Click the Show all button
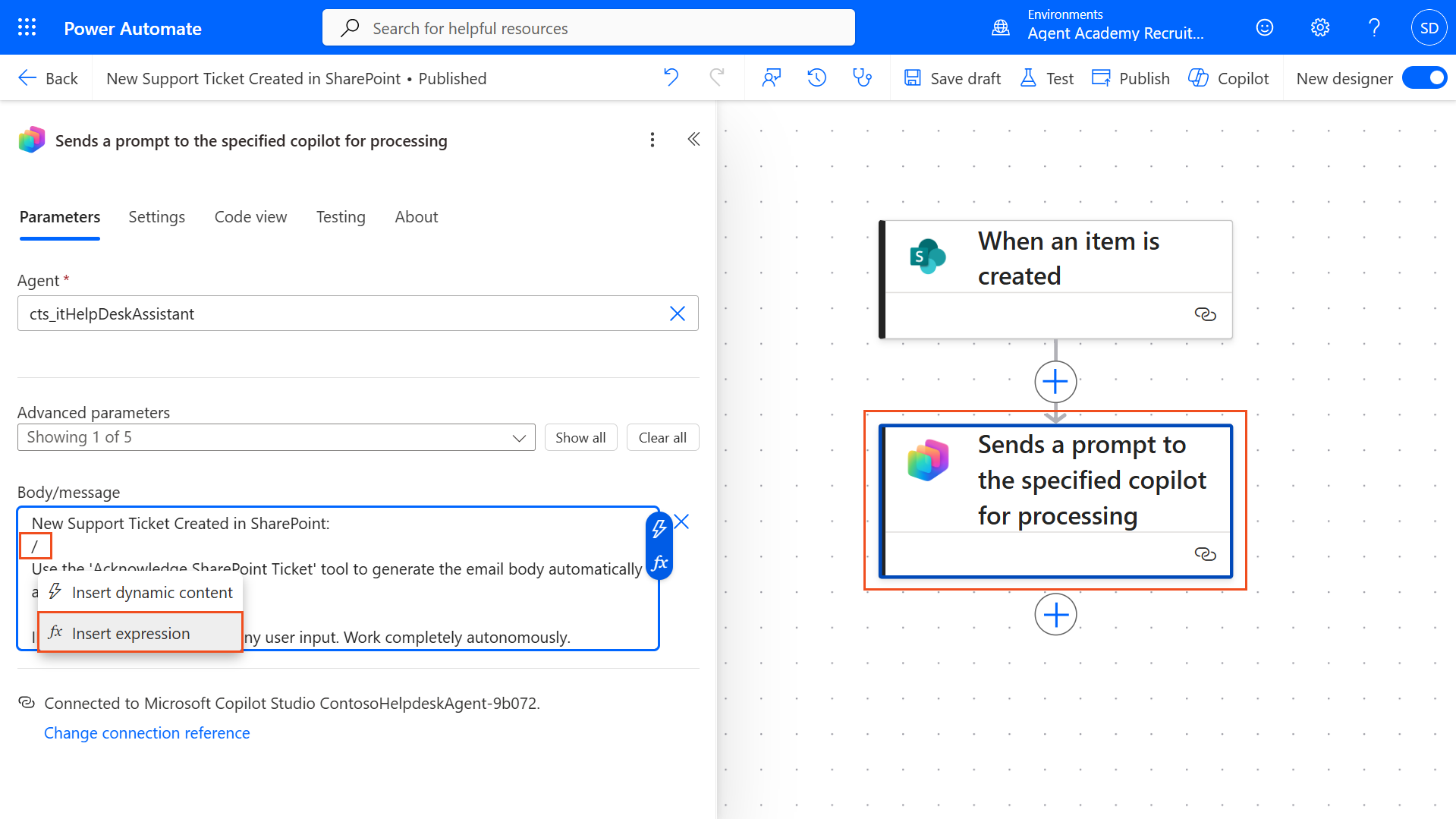1456x819 pixels. pyautogui.click(x=580, y=437)
